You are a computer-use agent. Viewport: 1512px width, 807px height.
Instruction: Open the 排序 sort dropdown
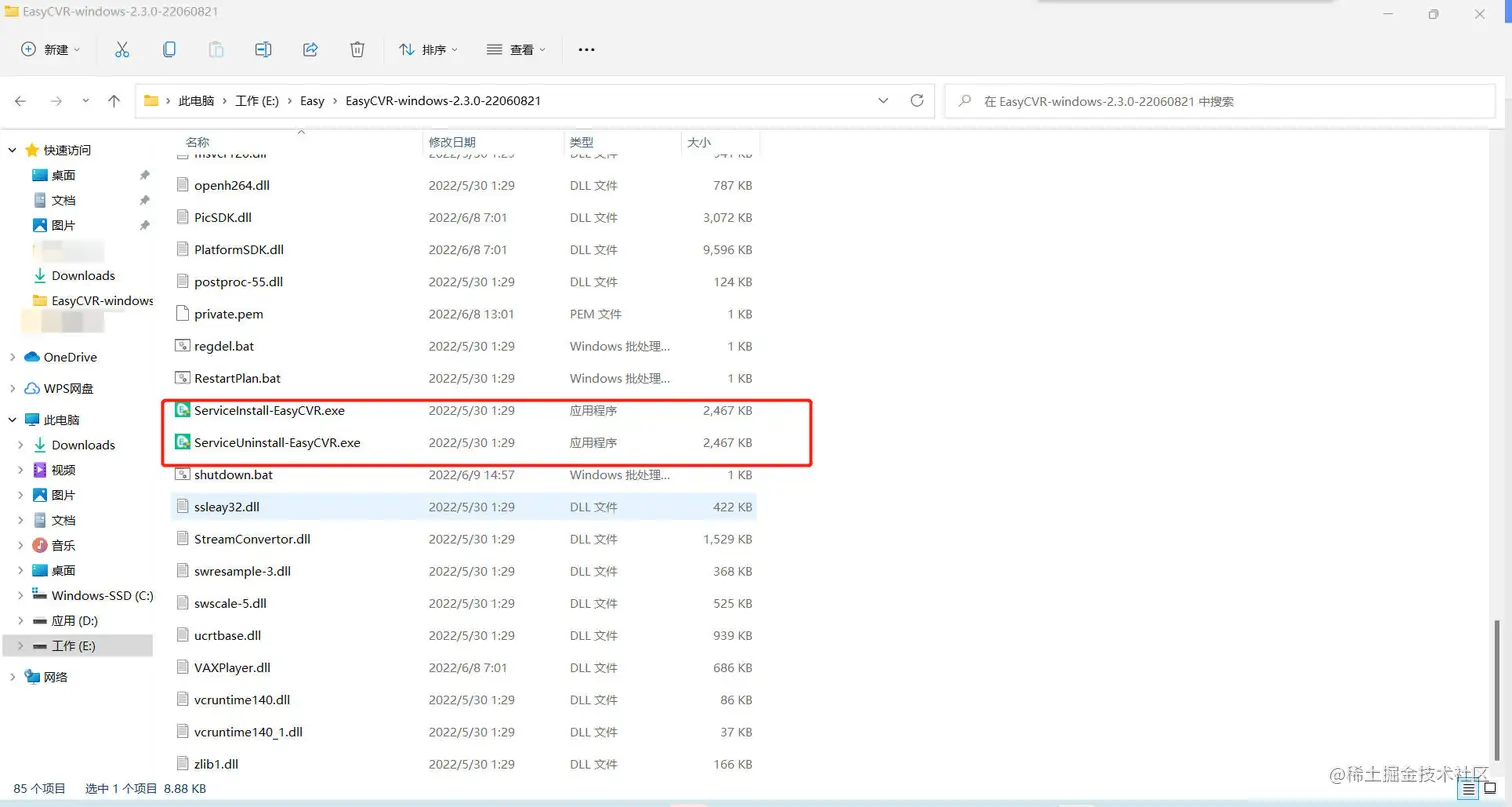(x=428, y=49)
